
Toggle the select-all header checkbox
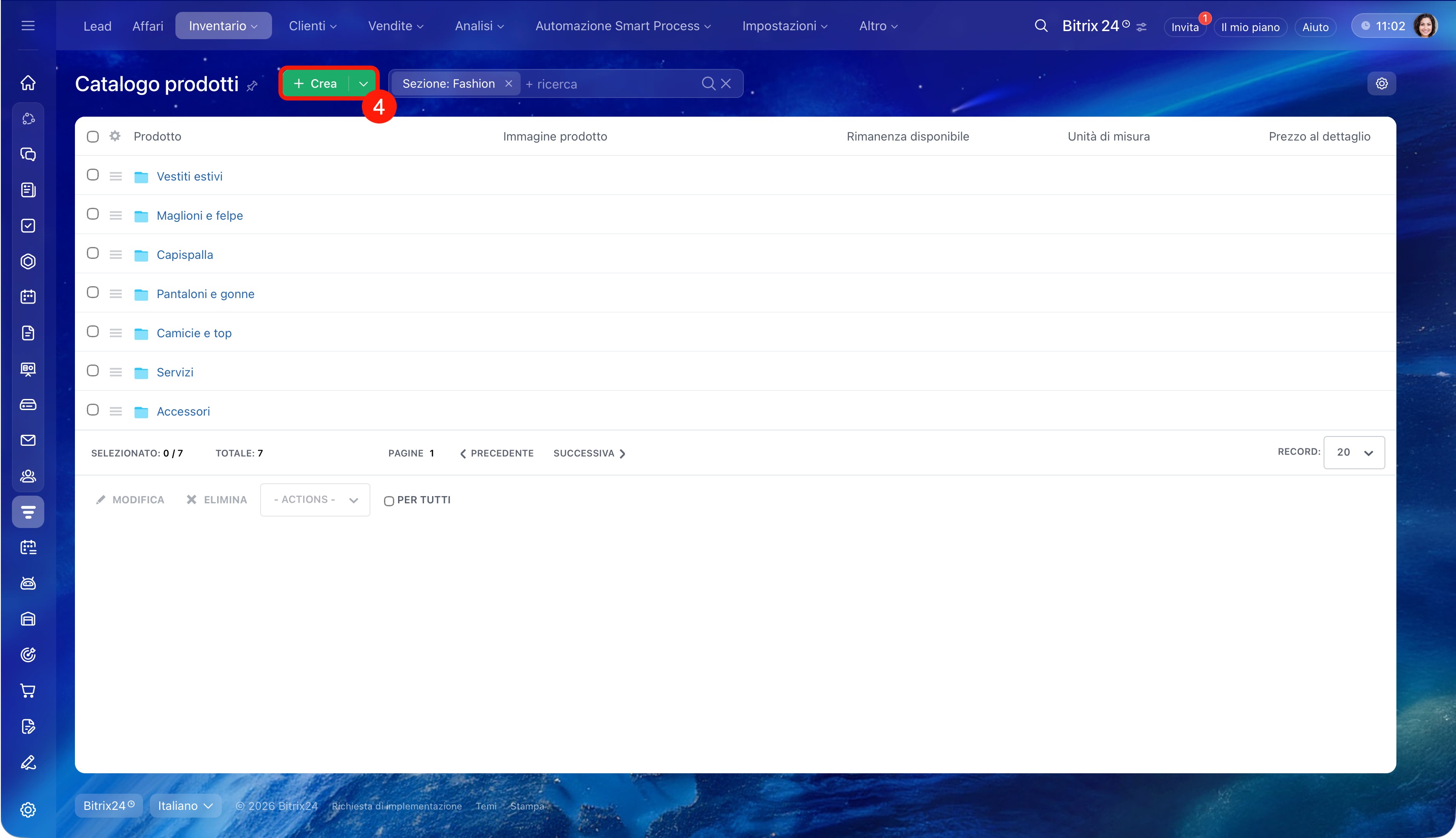[93, 136]
